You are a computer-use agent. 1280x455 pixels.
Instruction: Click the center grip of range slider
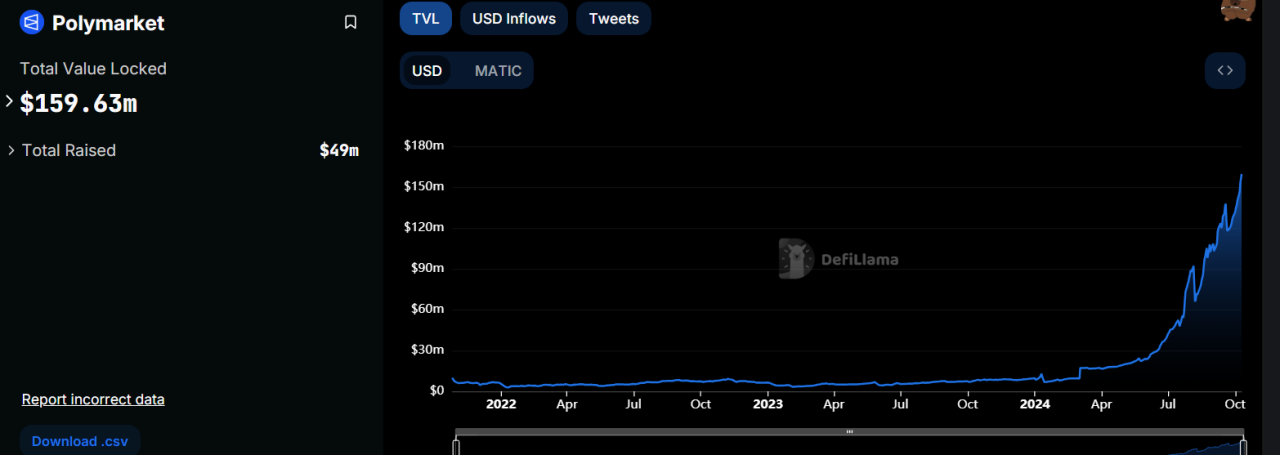[850, 432]
